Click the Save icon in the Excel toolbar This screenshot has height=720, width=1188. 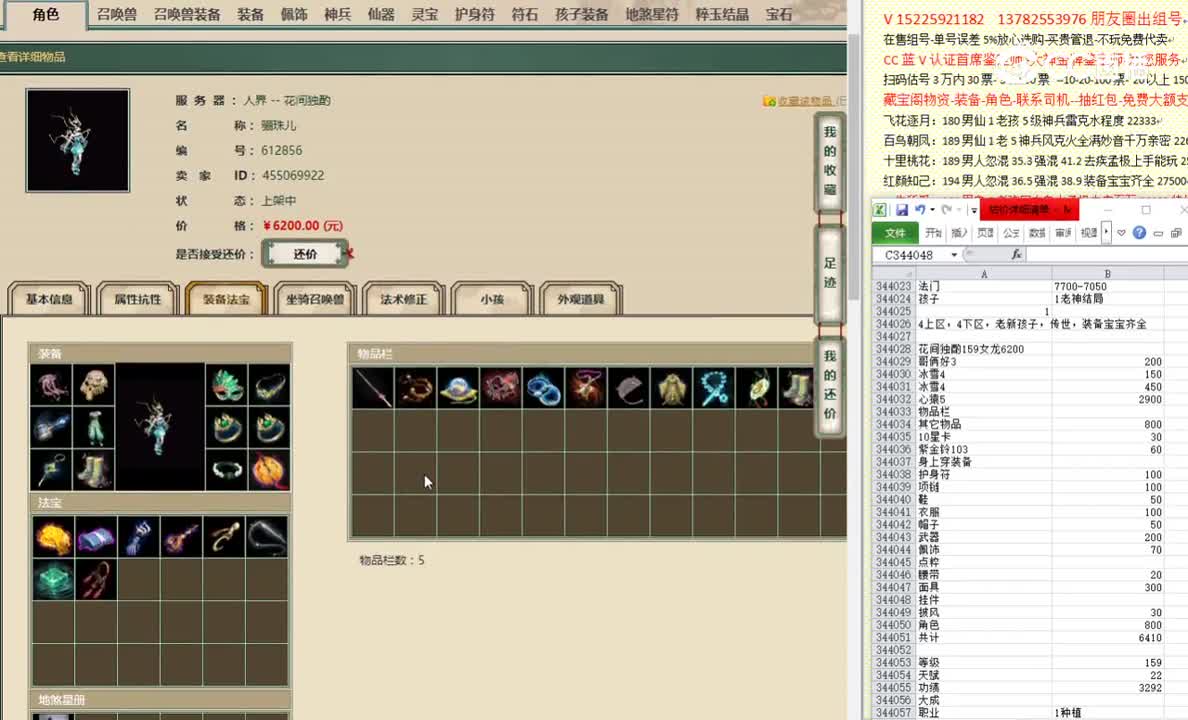tap(903, 209)
